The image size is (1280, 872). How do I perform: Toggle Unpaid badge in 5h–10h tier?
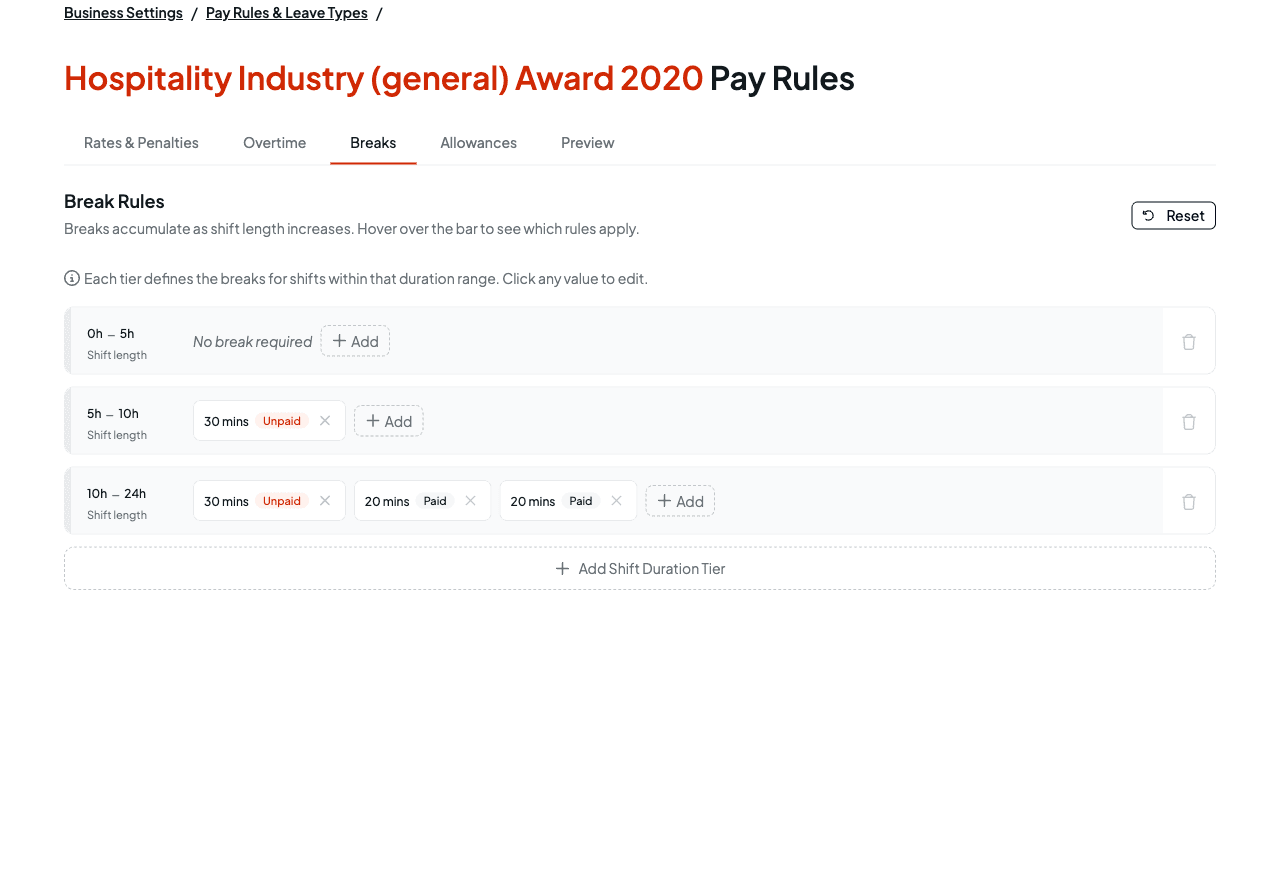pos(282,421)
